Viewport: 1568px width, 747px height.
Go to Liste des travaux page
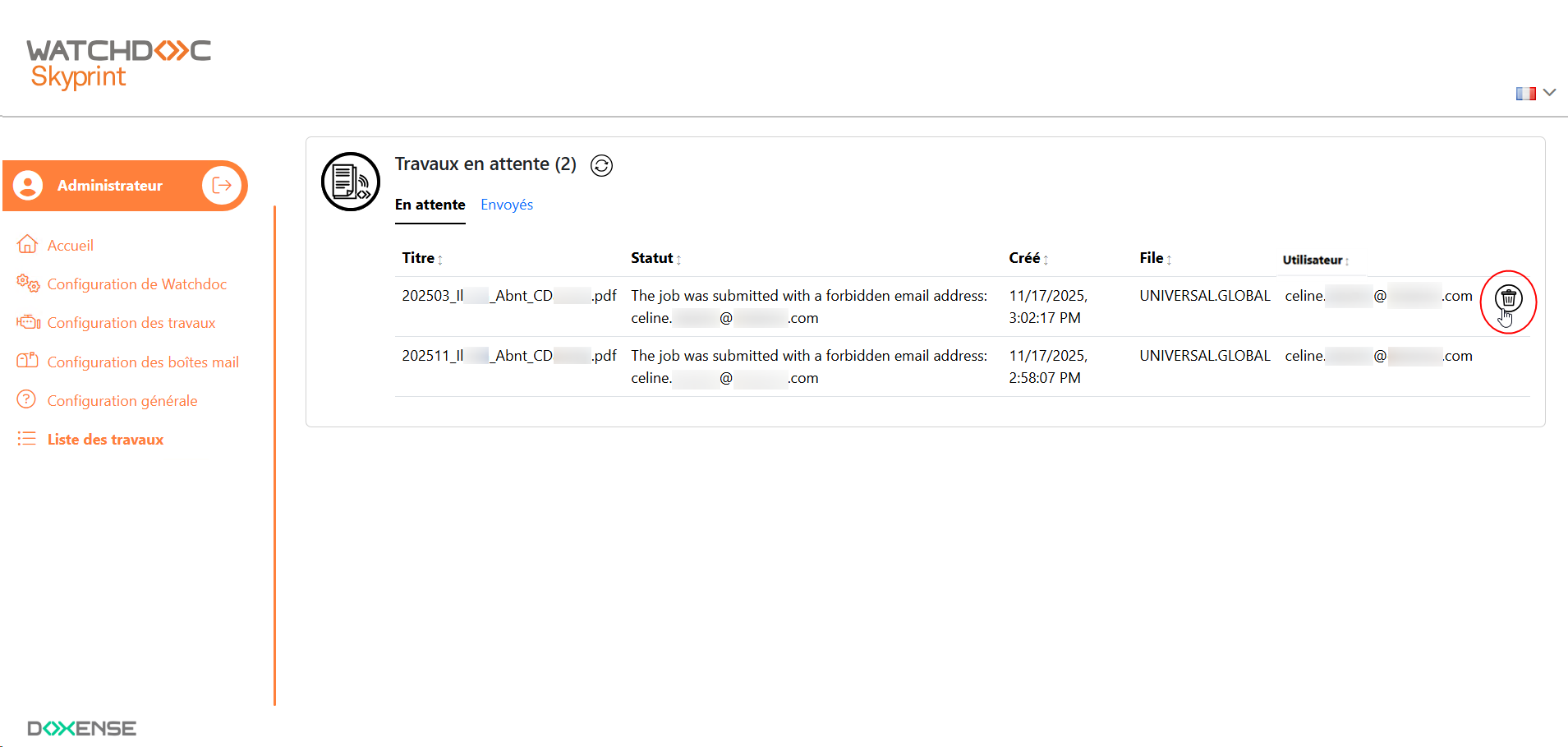coord(105,440)
